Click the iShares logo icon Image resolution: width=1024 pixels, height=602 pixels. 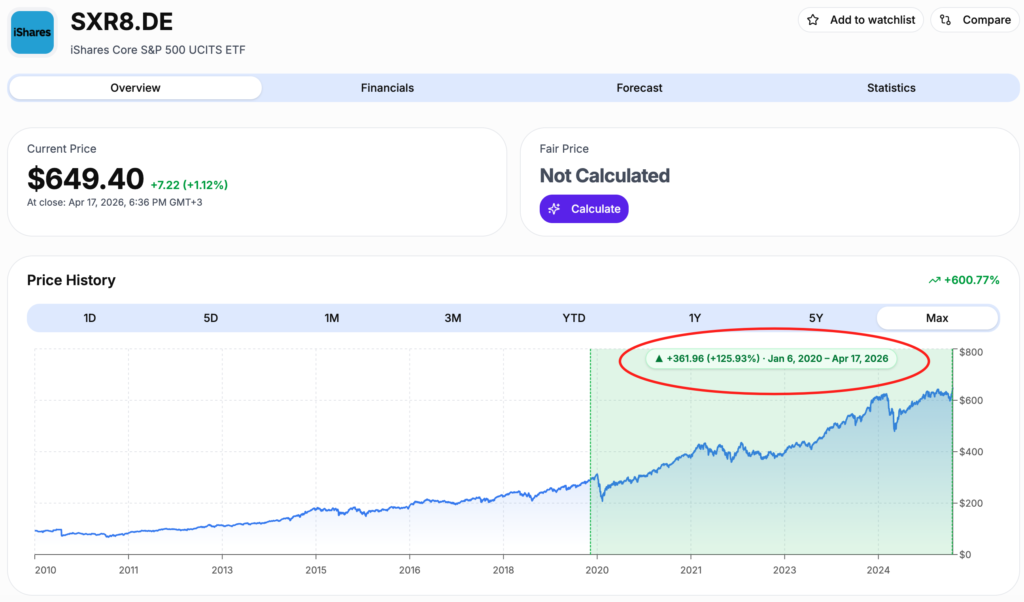(x=32, y=33)
